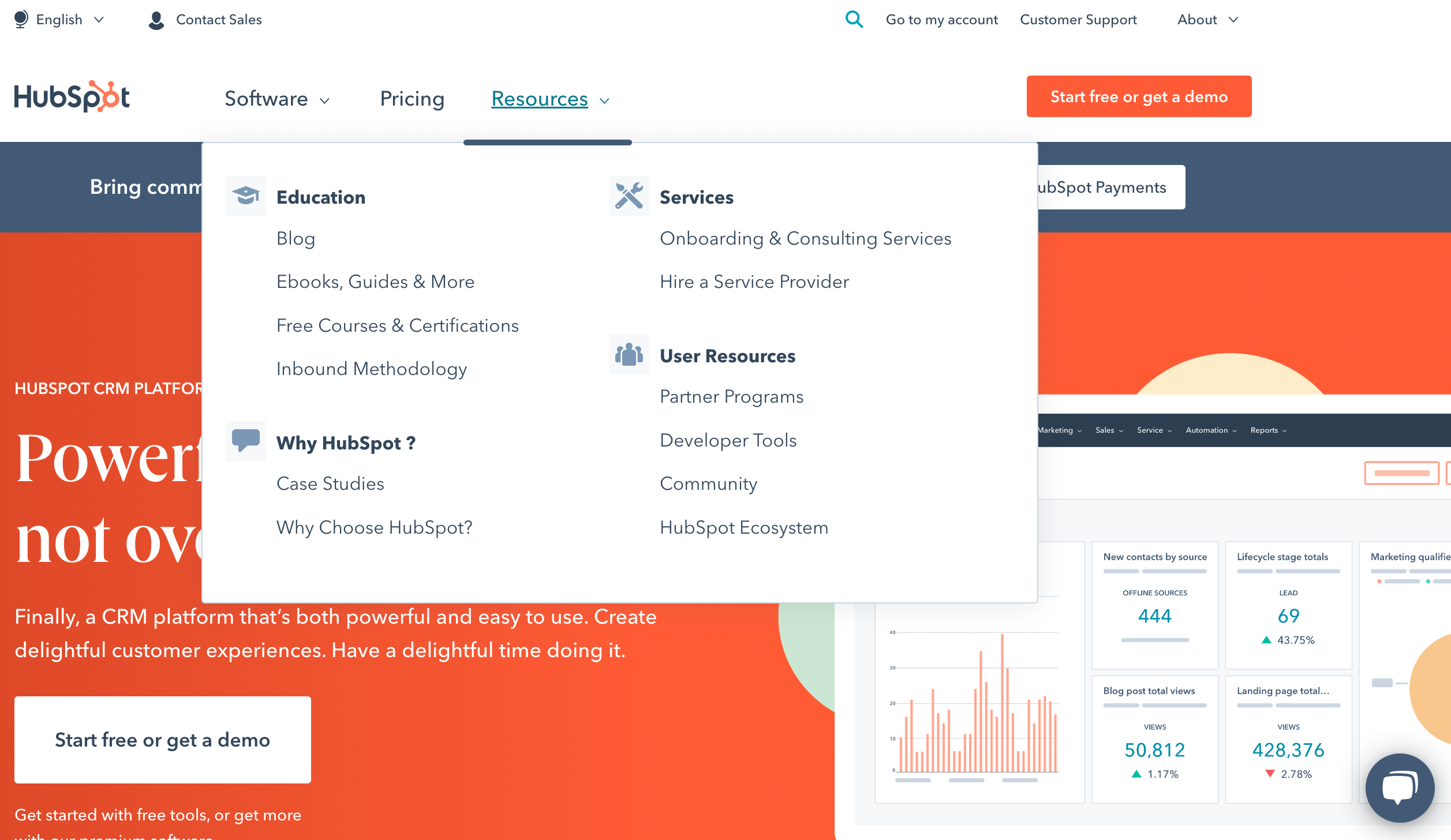Select Hire a Service Provider

pos(754,282)
